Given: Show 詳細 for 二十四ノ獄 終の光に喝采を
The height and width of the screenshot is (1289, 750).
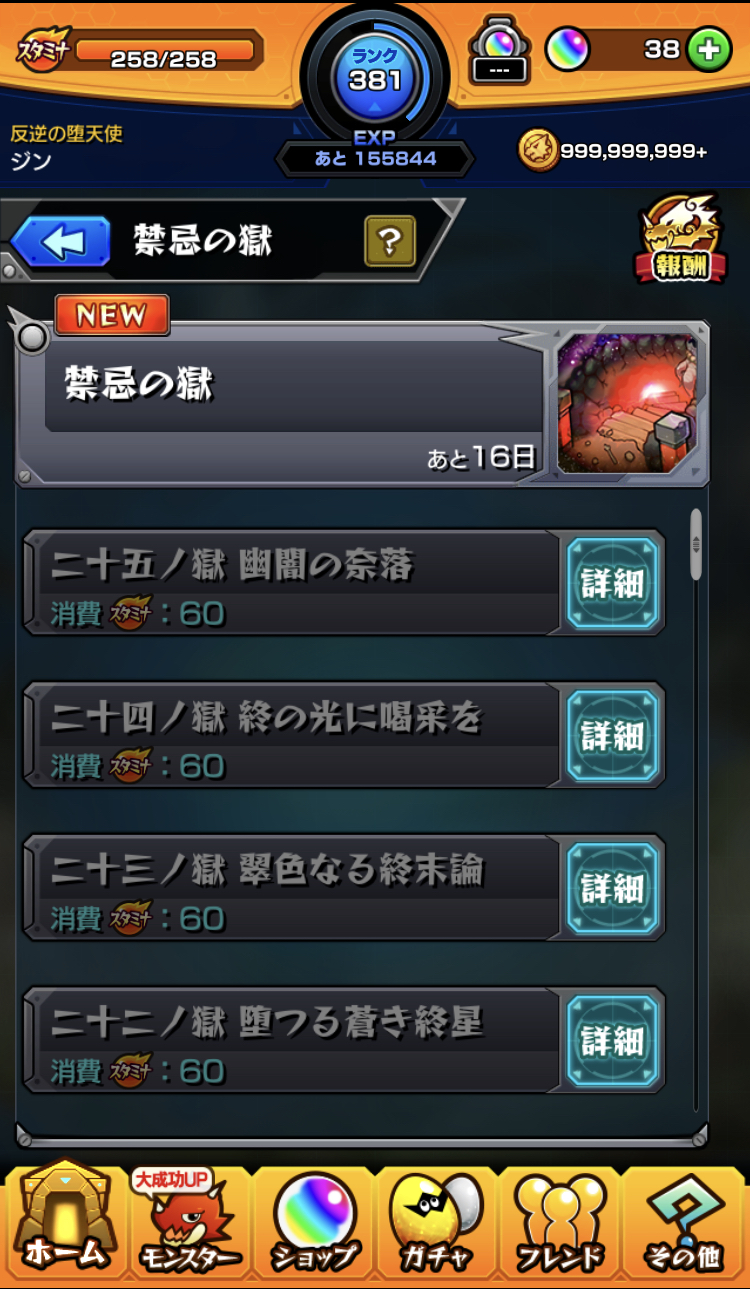Looking at the screenshot, I should point(613,735).
